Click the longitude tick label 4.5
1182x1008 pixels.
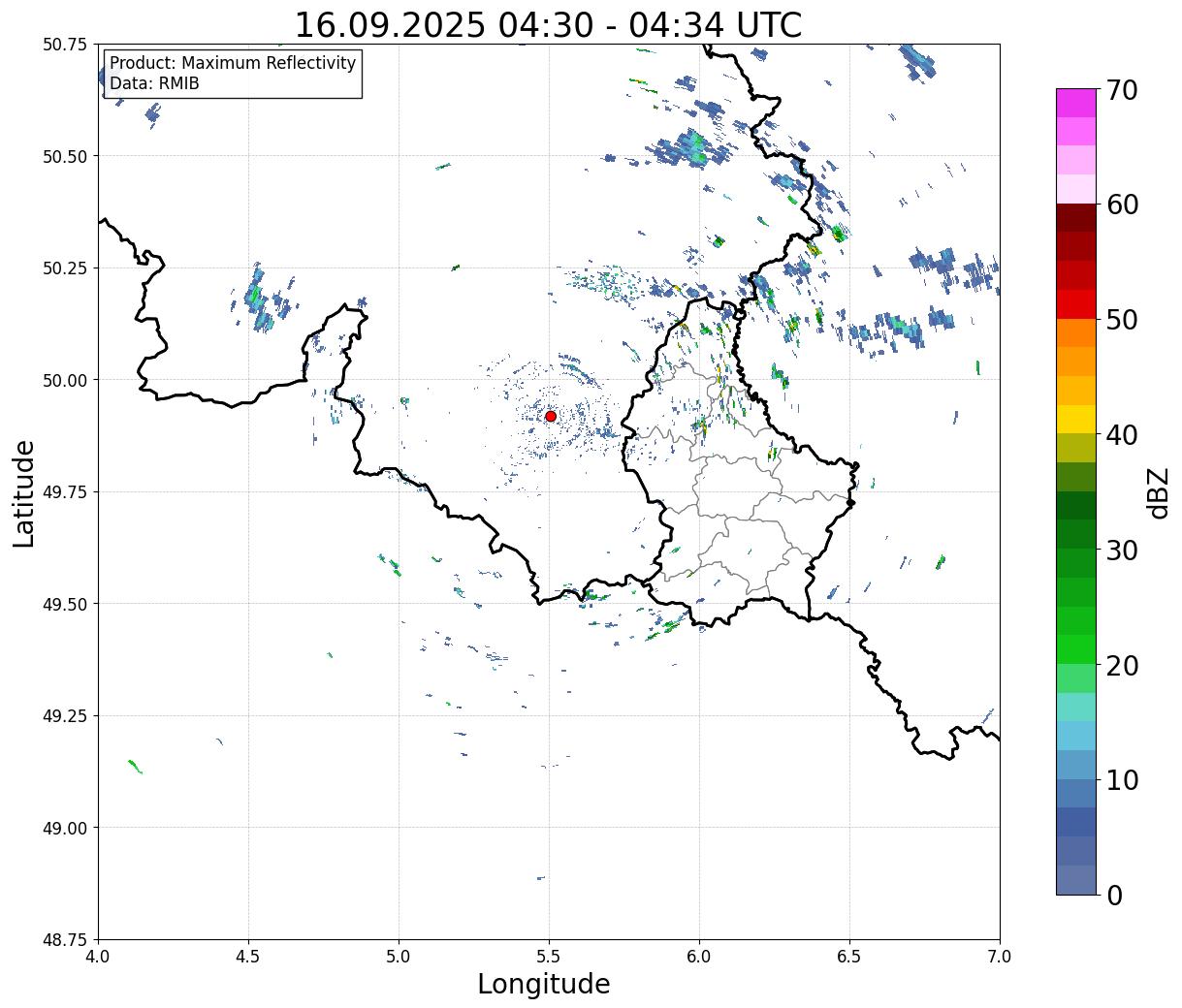(248, 957)
